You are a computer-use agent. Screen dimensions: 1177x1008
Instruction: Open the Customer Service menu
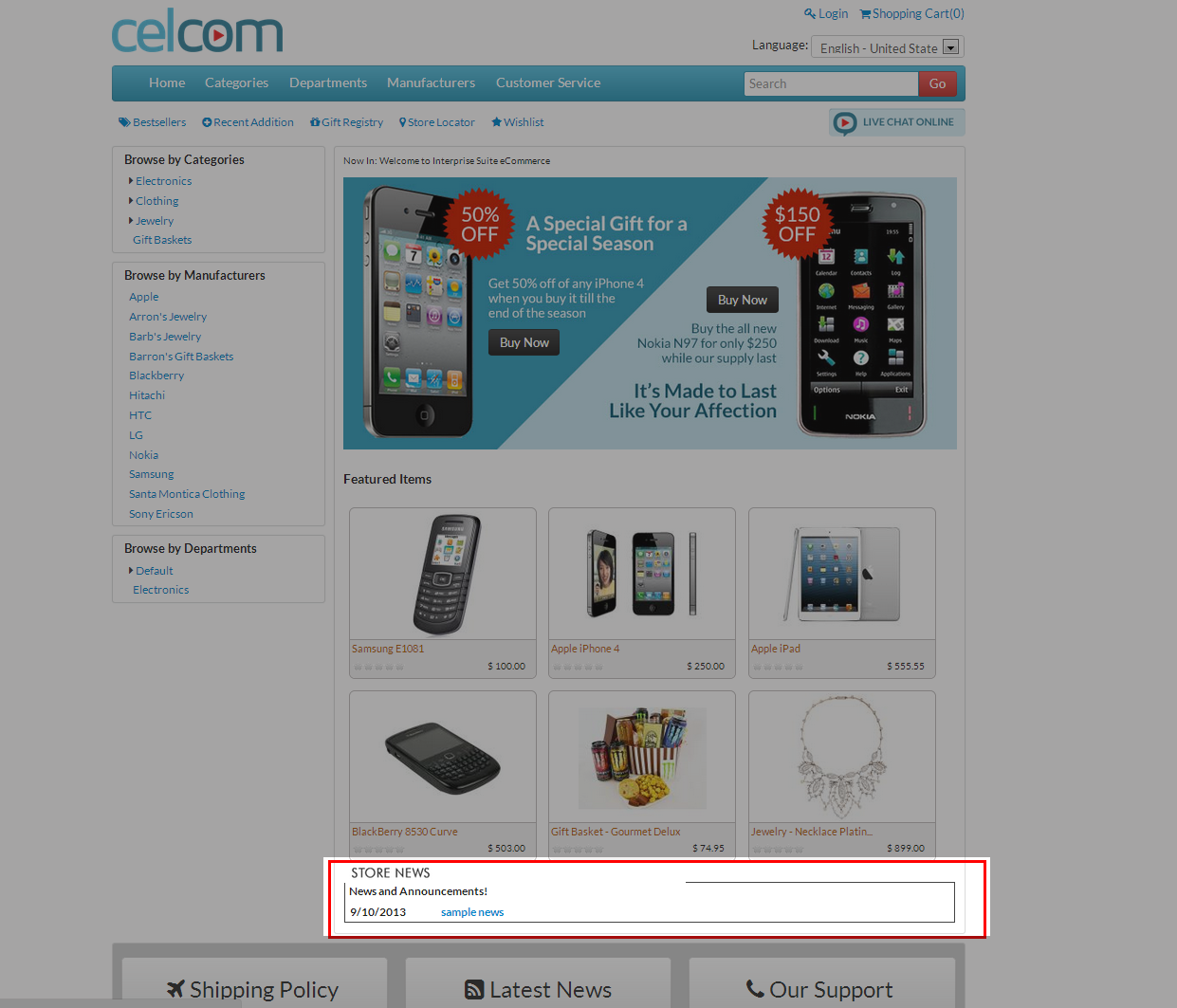(x=548, y=82)
